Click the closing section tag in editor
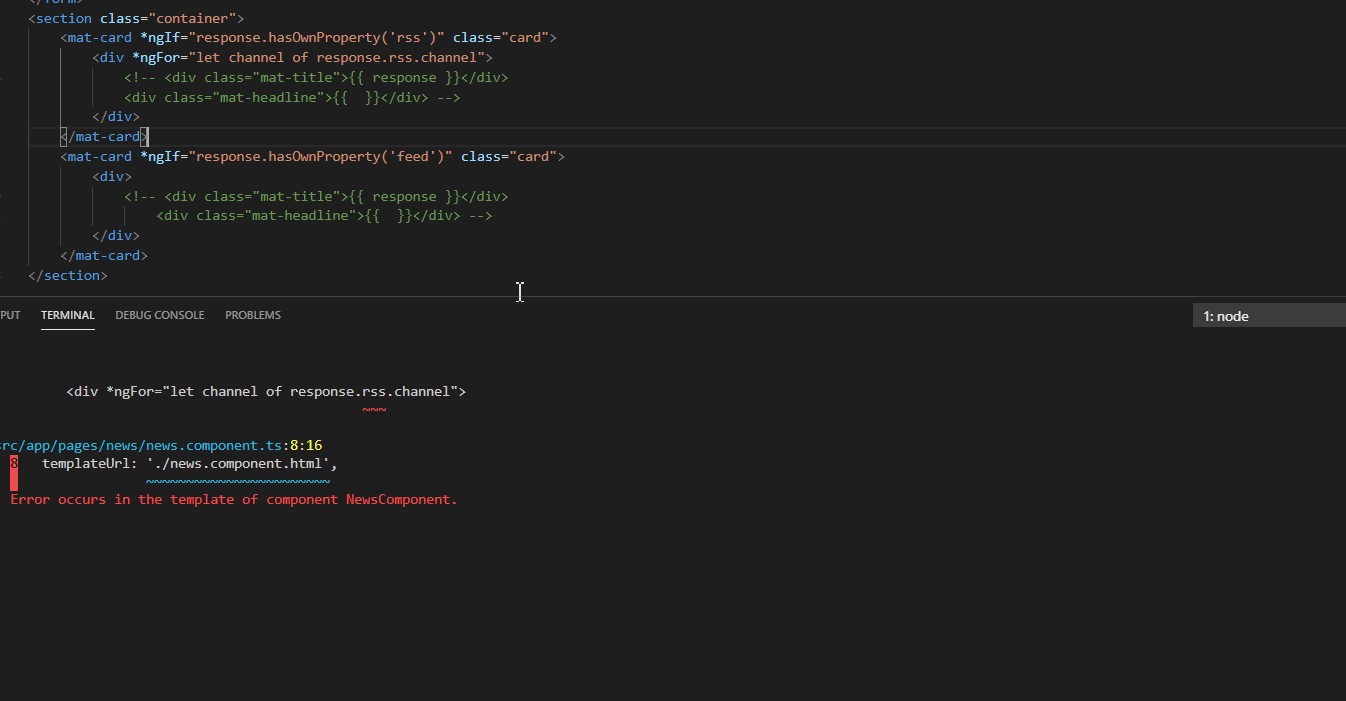The height and width of the screenshot is (701, 1346). (x=68, y=276)
